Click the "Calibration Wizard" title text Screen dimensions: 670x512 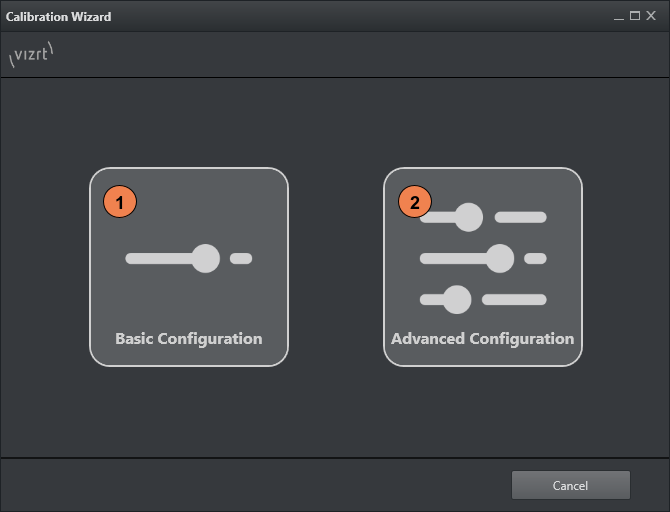pyautogui.click(x=59, y=17)
